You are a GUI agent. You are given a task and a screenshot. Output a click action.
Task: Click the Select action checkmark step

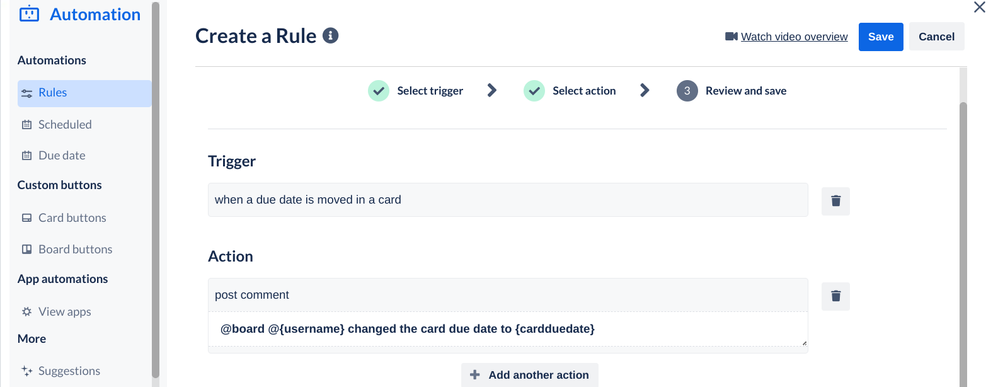(x=535, y=91)
